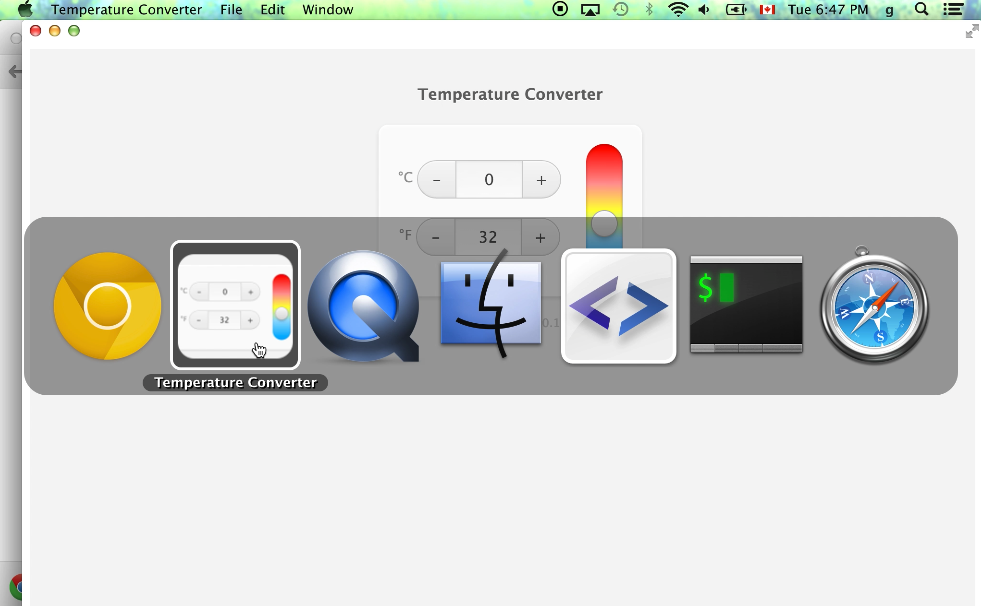The image size is (981, 606).
Task: Click the battery status icon
Action: coord(736,9)
